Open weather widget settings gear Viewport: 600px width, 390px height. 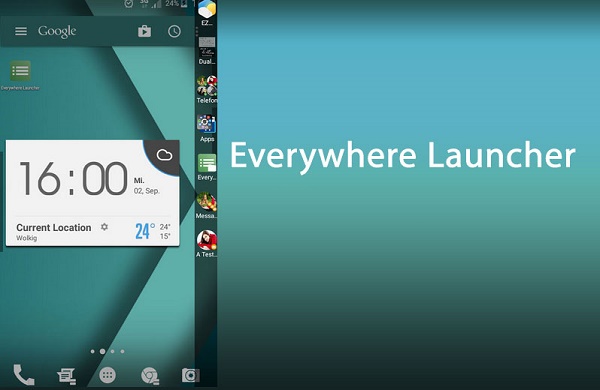[104, 227]
